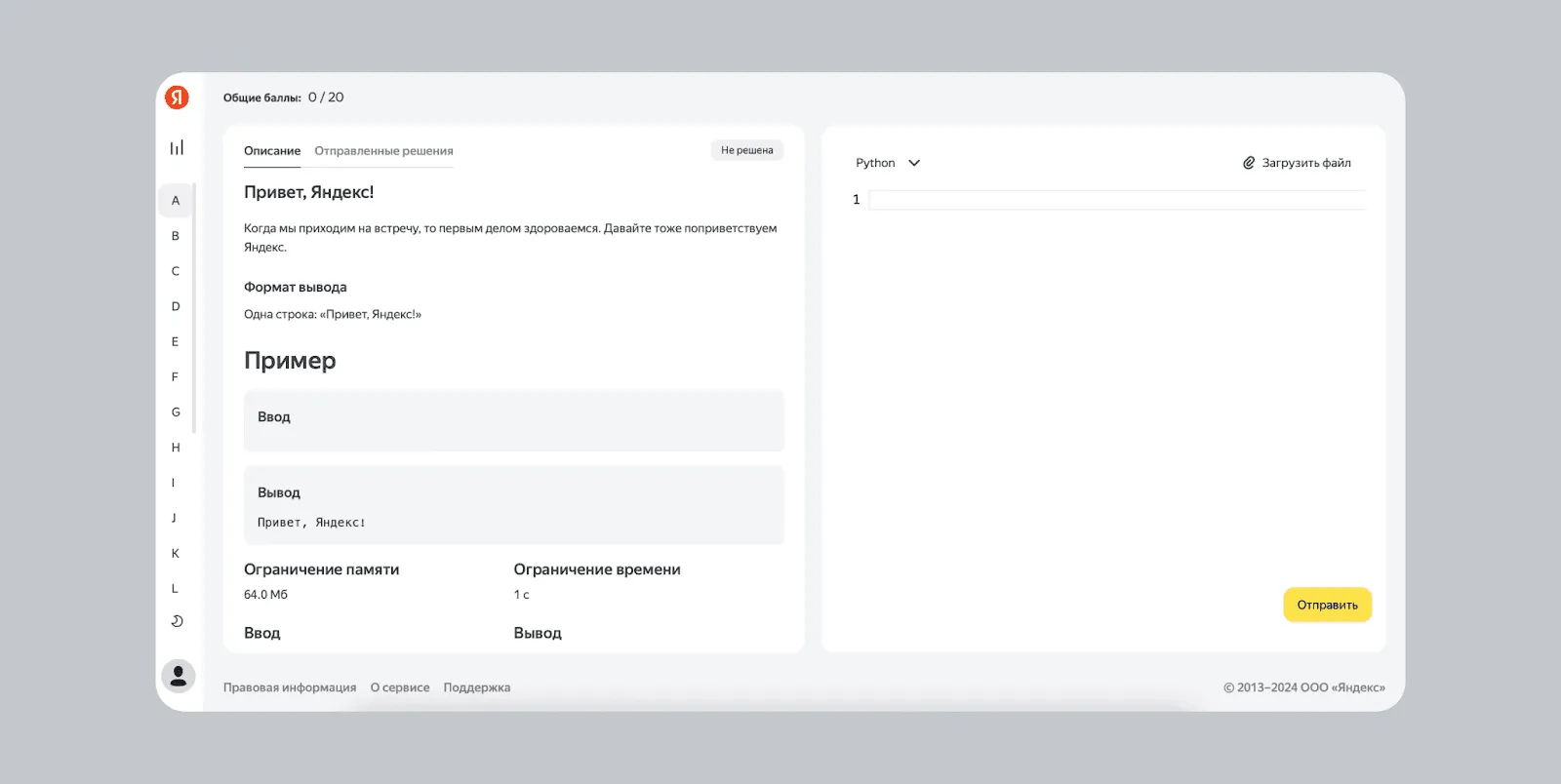
Task: Select problem L in the sidebar
Action: 176,588
